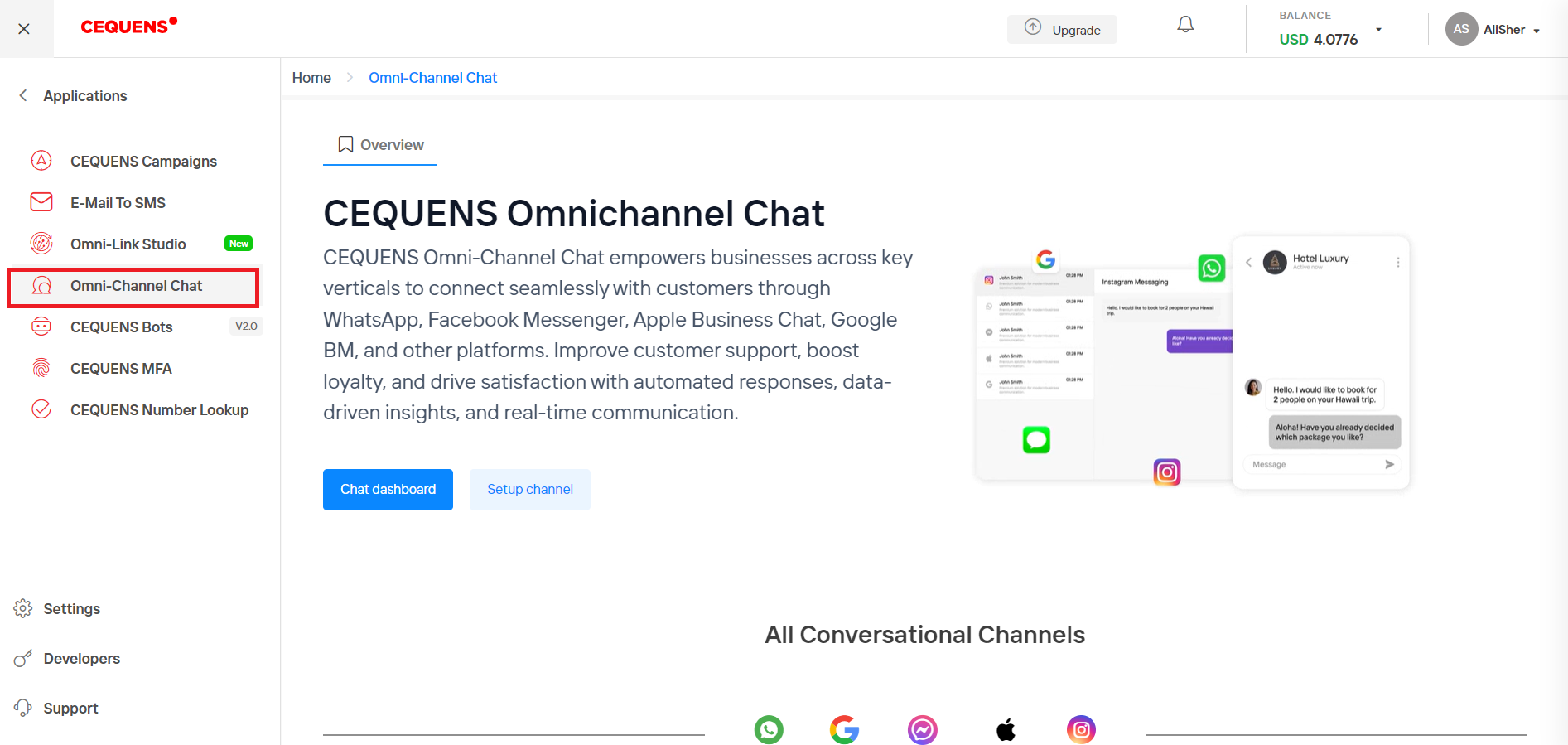Go back with the Applications chevron
The height and width of the screenshot is (745, 1568).
23,95
